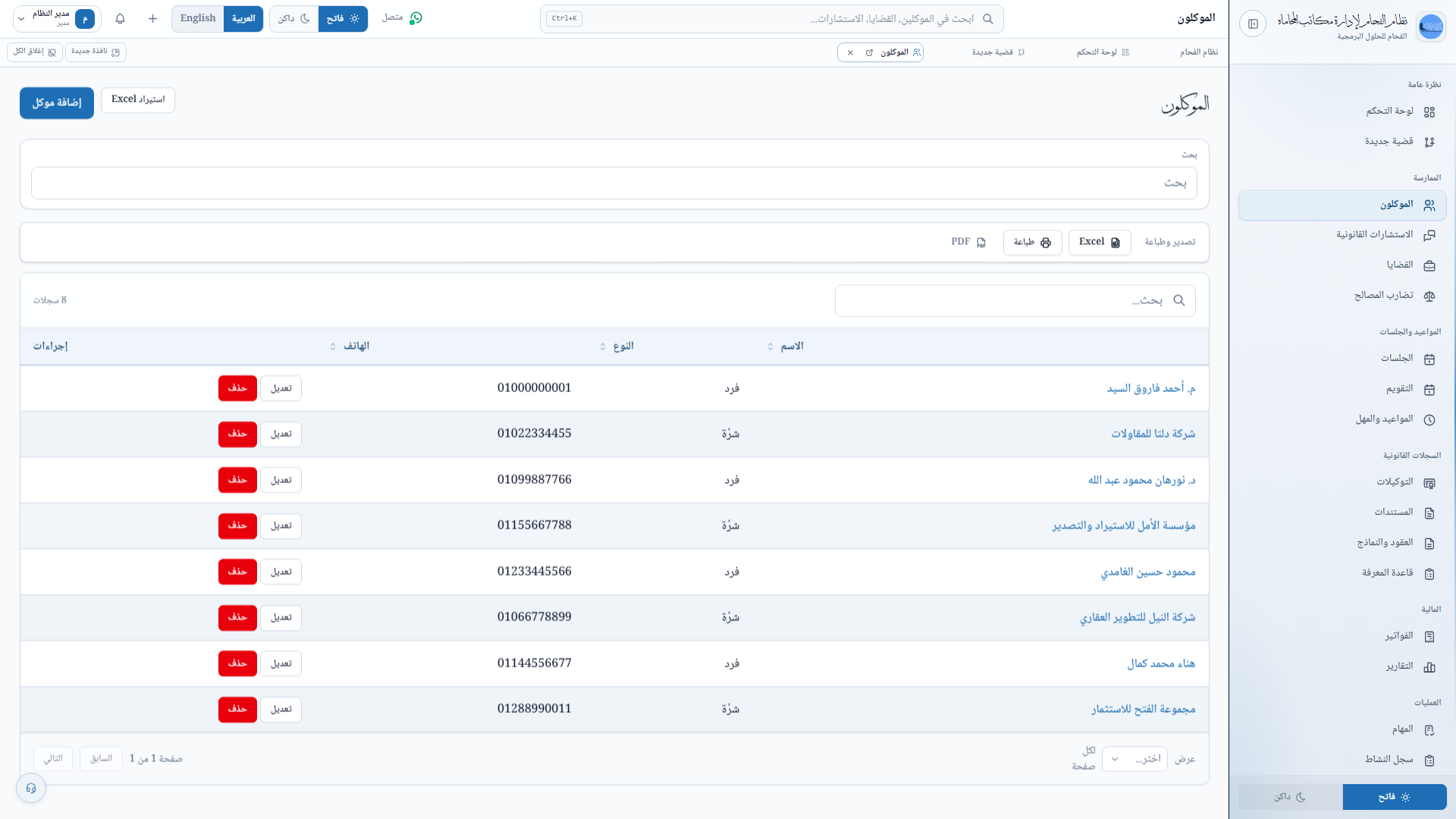This screenshot has height=819, width=1456.
Task: Click إضافة موكل button
Action: (57, 103)
